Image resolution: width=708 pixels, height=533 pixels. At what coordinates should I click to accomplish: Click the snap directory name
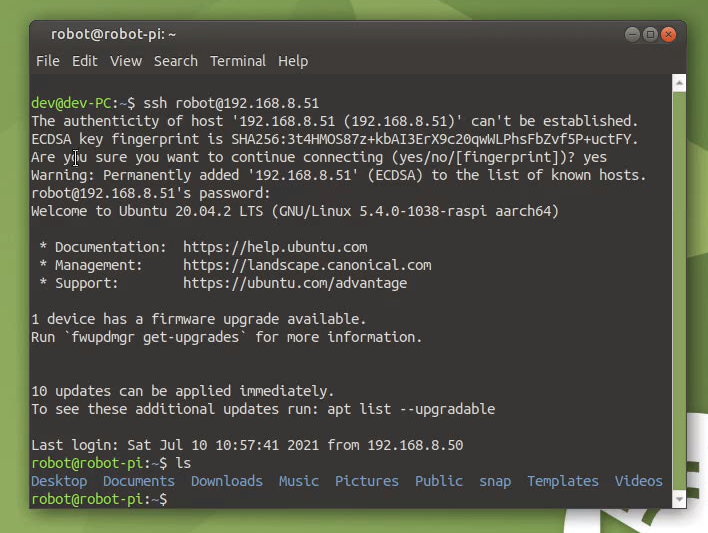[495, 482]
